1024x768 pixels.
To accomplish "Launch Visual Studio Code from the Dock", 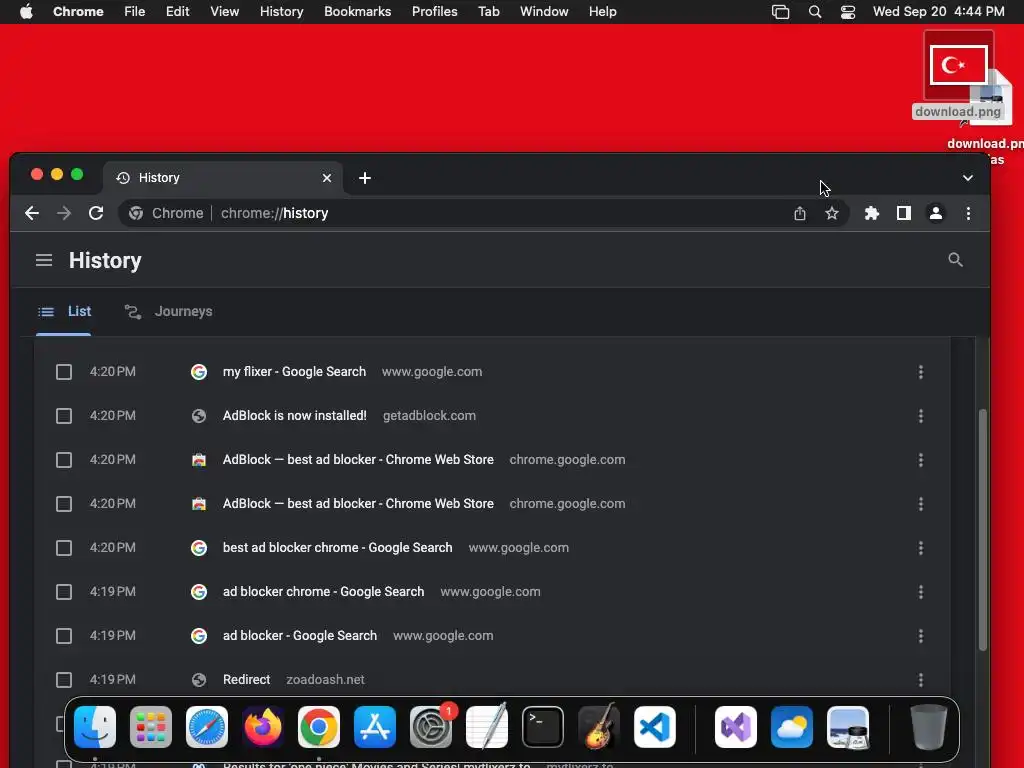I will coord(654,727).
